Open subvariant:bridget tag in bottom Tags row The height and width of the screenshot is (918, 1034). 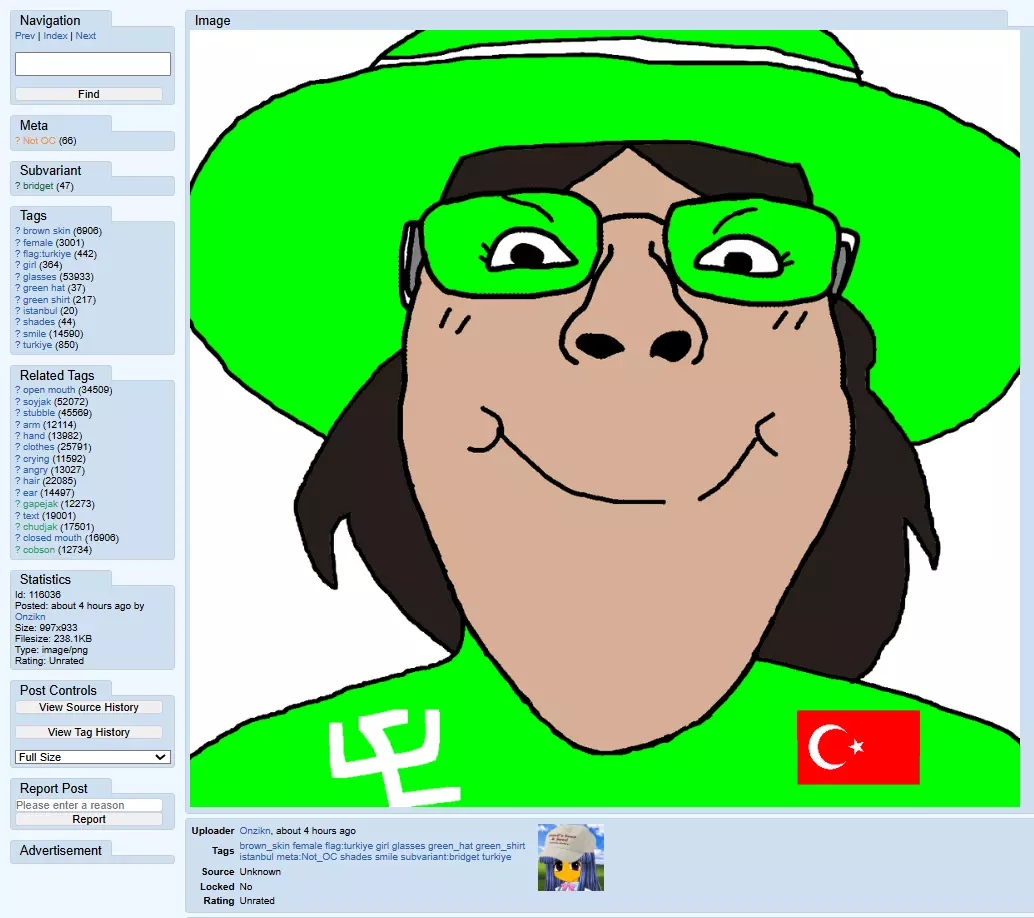click(440, 857)
